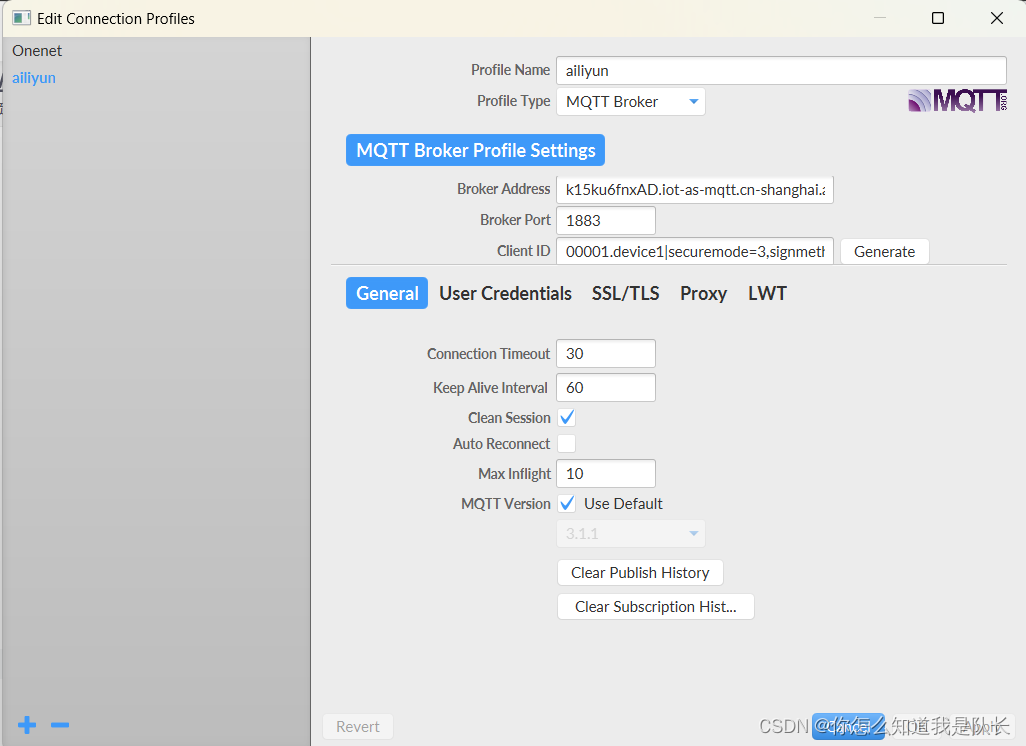This screenshot has width=1026, height=746.
Task: Uncheck the Clean Session checkbox
Action: pos(566,417)
